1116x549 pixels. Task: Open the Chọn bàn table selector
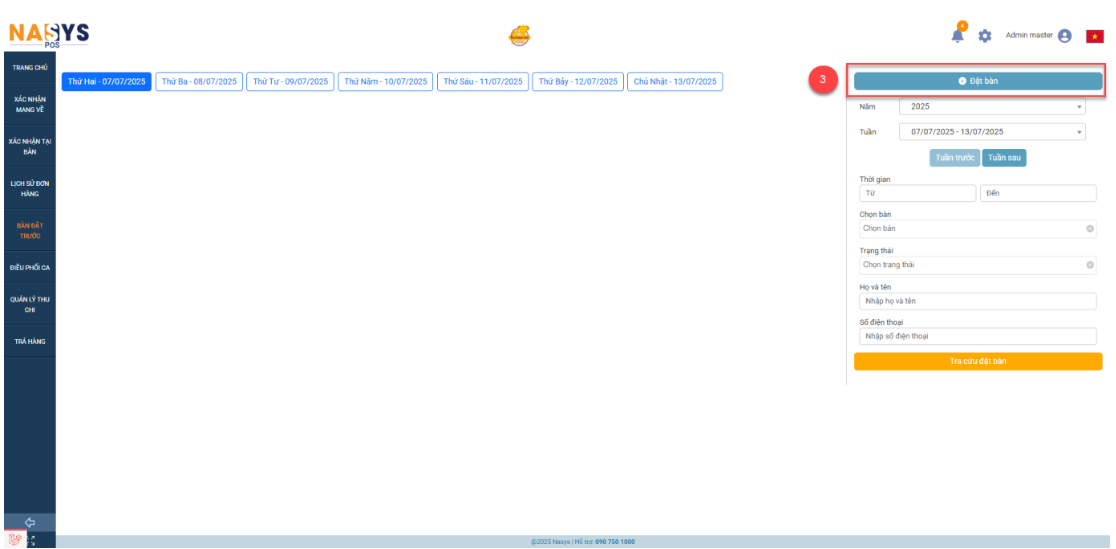[x=970, y=229]
